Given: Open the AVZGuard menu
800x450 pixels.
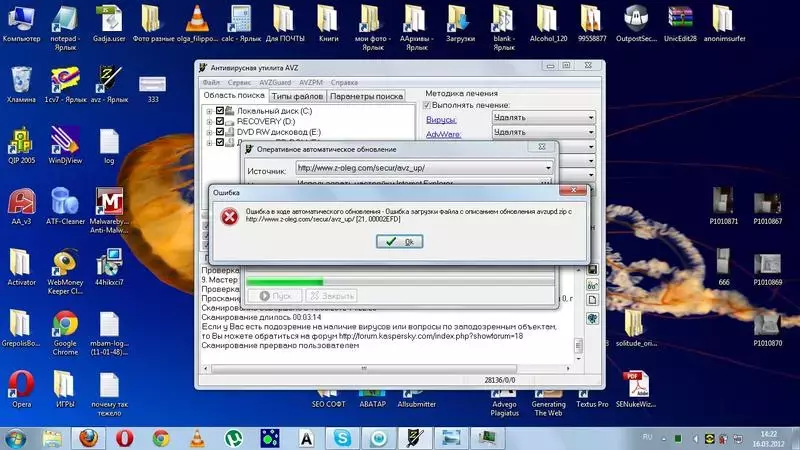Looking at the screenshot, I should coord(275,82).
